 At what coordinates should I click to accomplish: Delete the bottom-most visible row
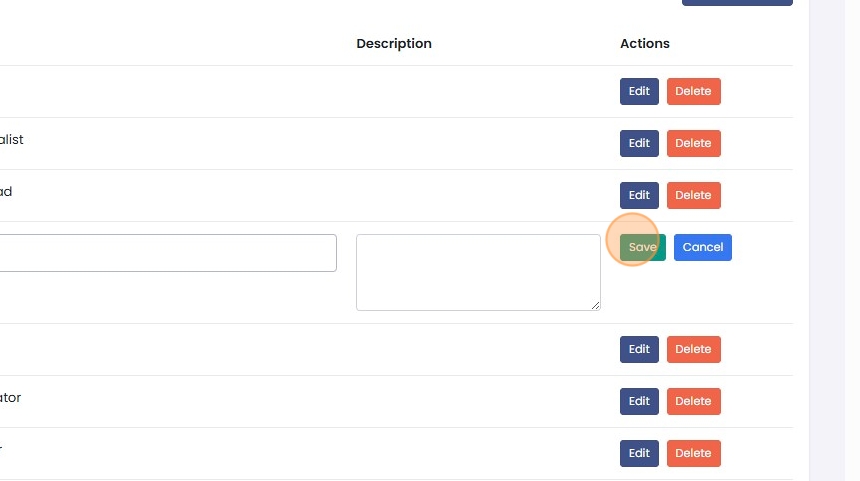[693, 453]
